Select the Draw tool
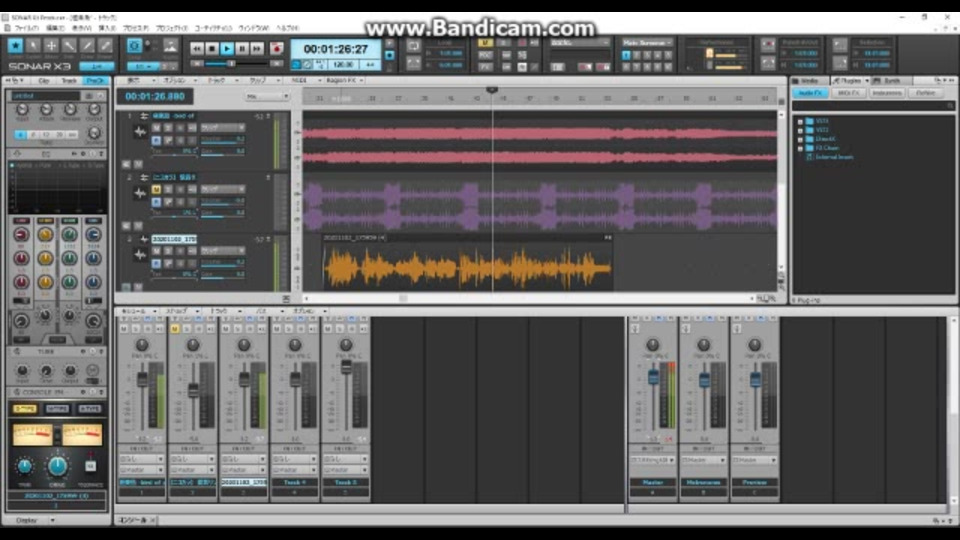 (88, 45)
